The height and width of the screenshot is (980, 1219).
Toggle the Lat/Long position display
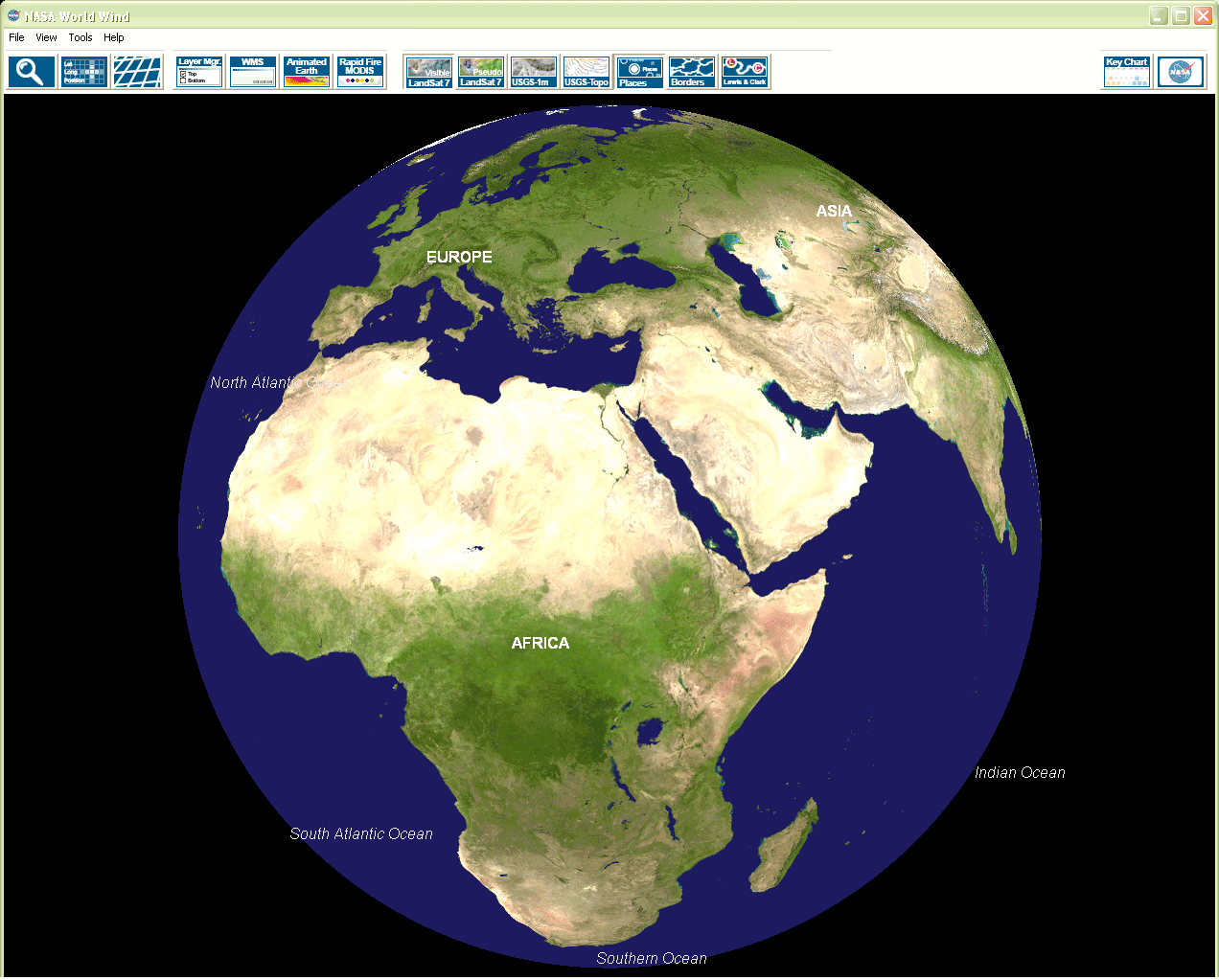[84, 72]
